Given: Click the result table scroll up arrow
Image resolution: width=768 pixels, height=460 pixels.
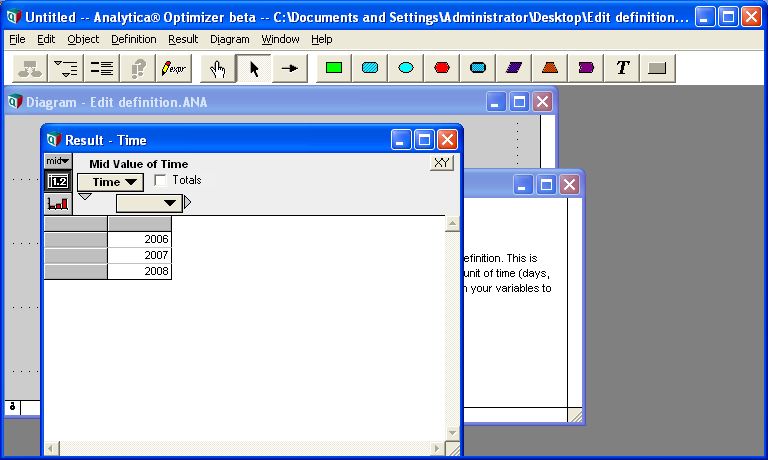Looking at the screenshot, I should (453, 224).
